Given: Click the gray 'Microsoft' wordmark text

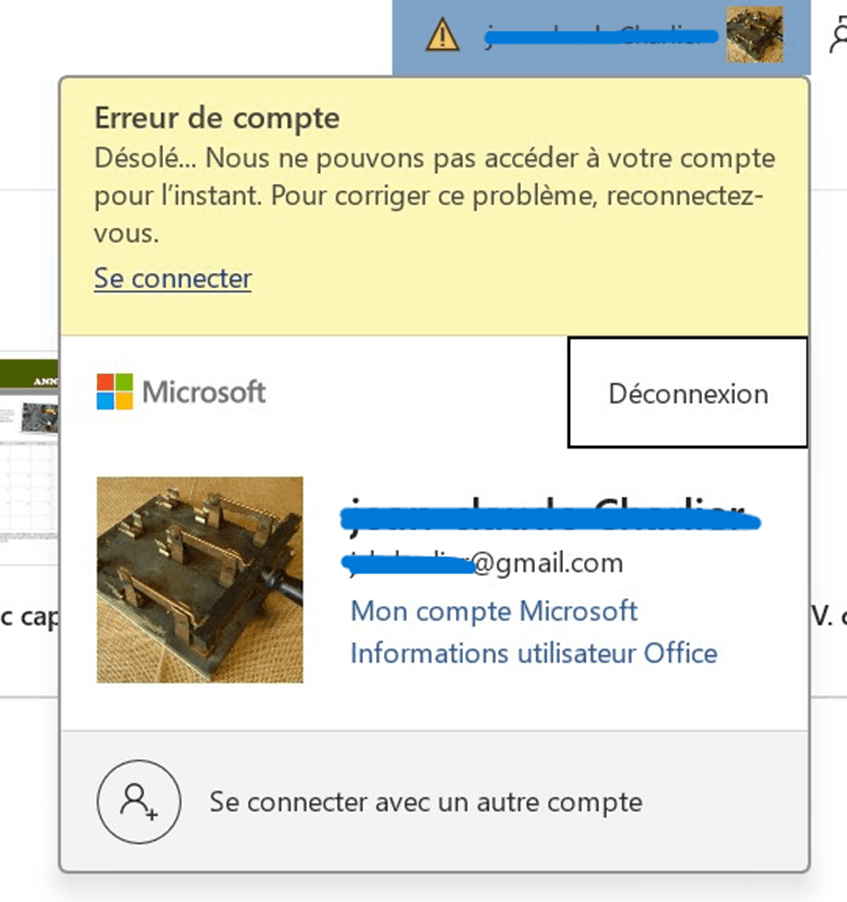Looking at the screenshot, I should pos(204,392).
